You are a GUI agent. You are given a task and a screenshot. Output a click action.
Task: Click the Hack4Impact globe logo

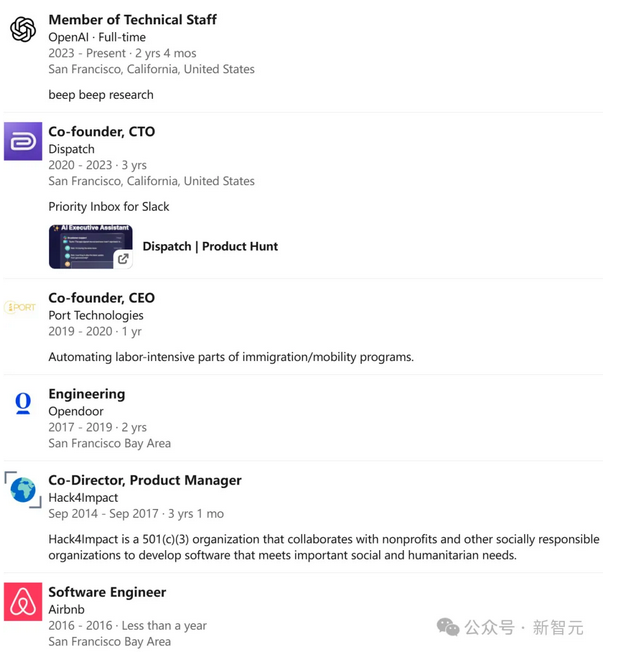(23, 490)
